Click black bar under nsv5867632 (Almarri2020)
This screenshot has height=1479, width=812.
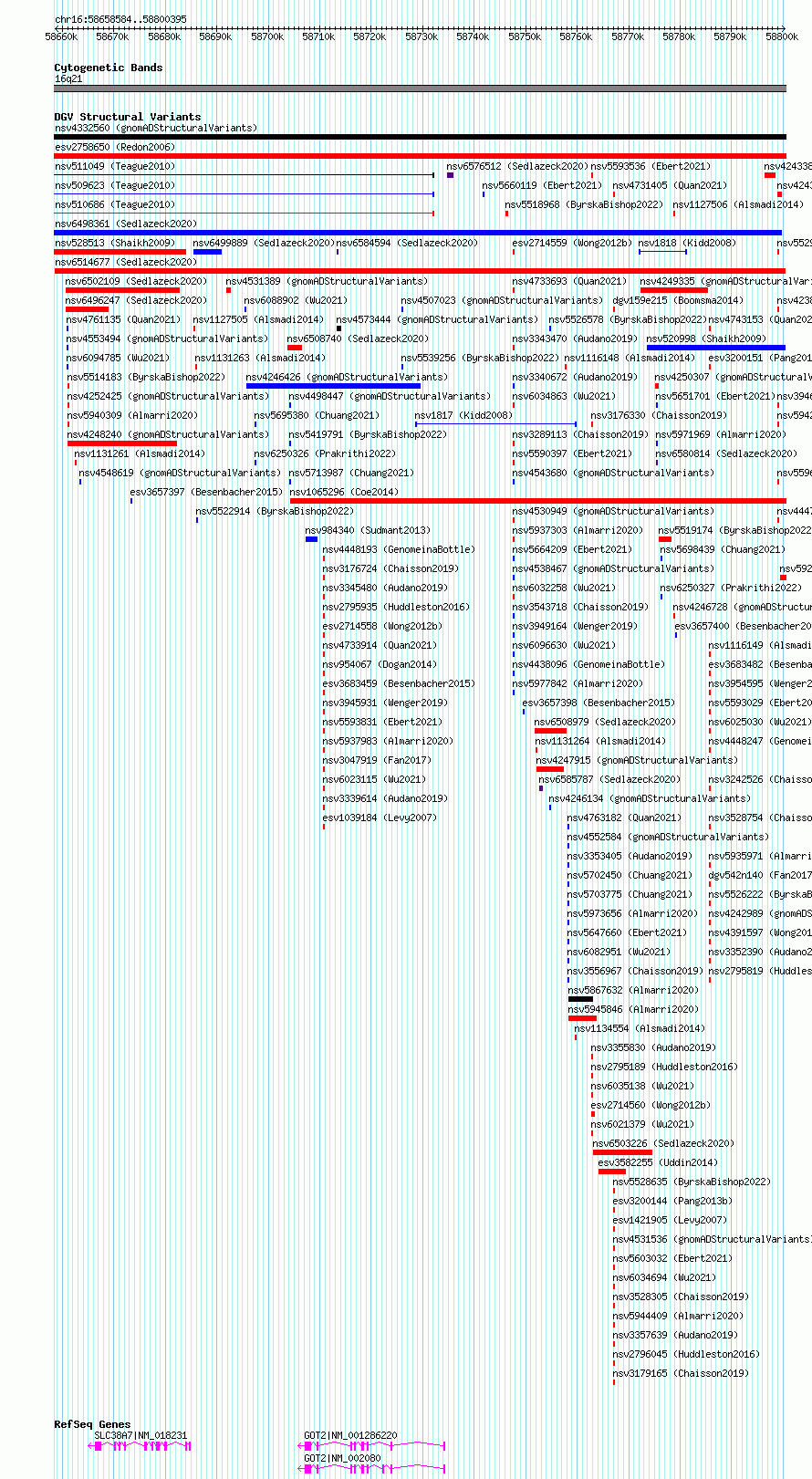[x=580, y=999]
